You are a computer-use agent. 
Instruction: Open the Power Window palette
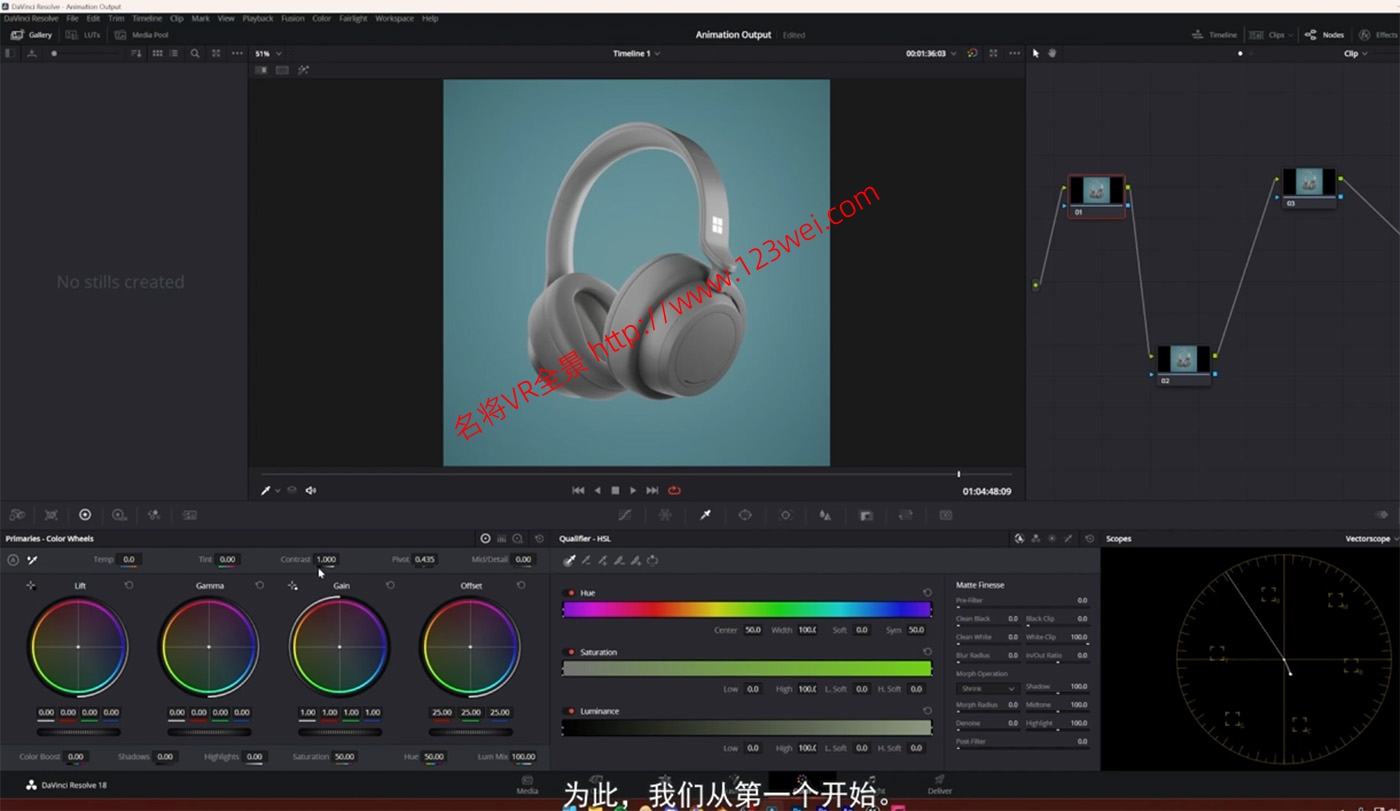745,515
